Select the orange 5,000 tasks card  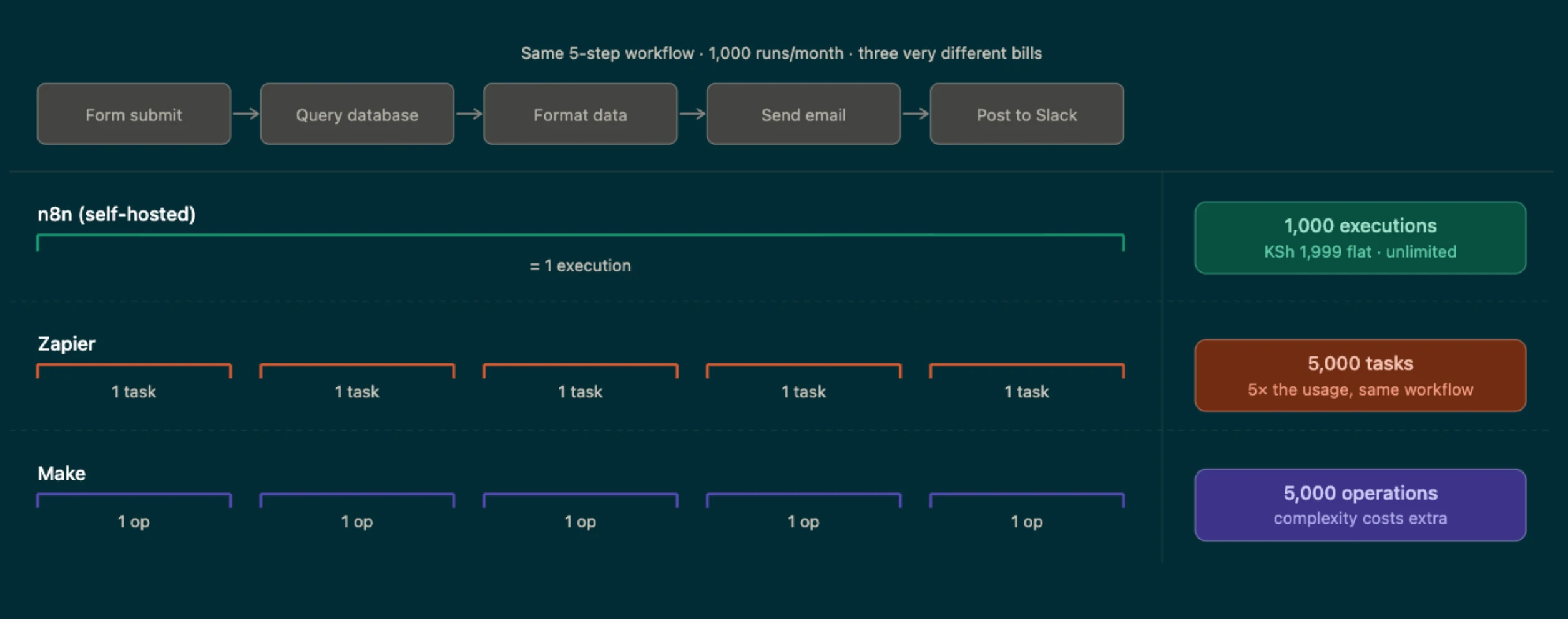[x=1360, y=376]
